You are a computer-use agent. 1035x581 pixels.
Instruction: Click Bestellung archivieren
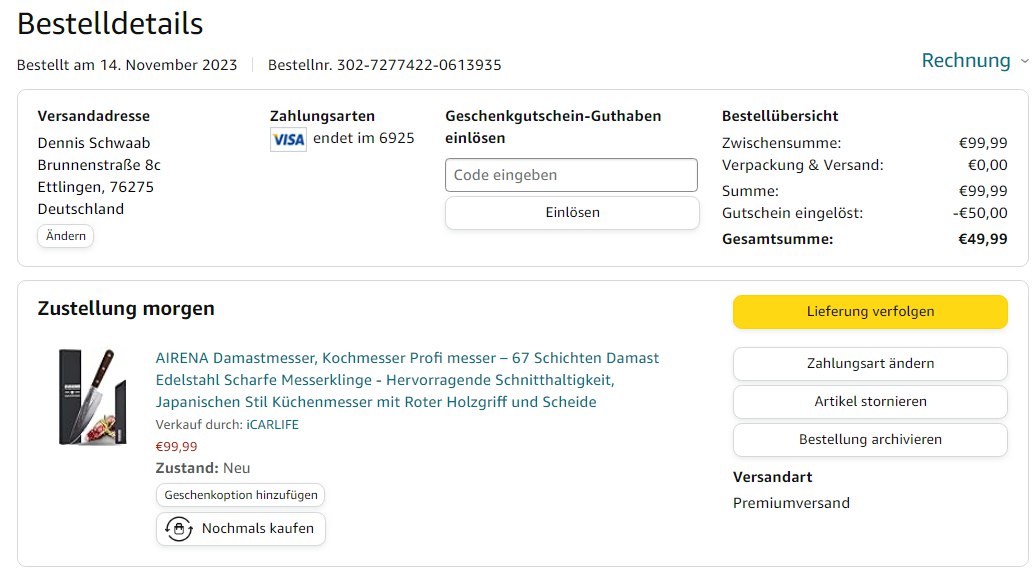pos(870,440)
